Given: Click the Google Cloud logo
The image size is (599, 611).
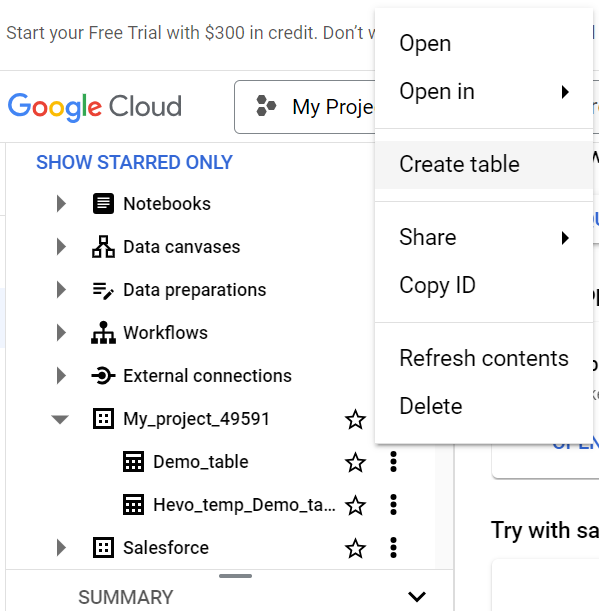Looking at the screenshot, I should (x=95, y=106).
